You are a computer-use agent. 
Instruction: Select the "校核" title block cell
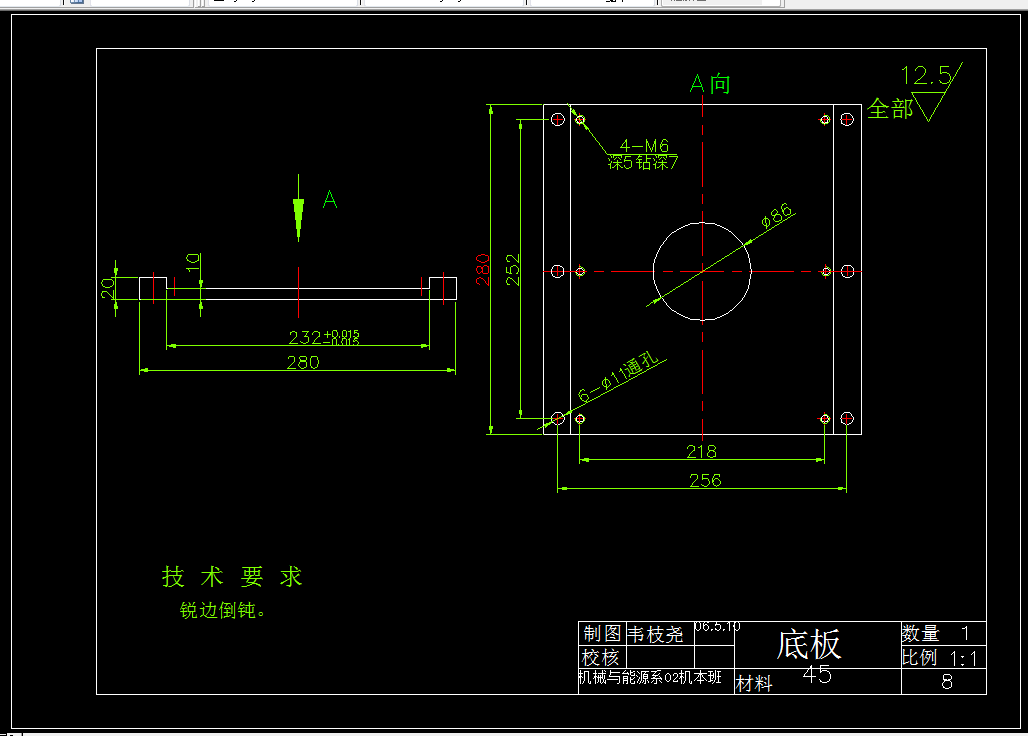pos(600,657)
